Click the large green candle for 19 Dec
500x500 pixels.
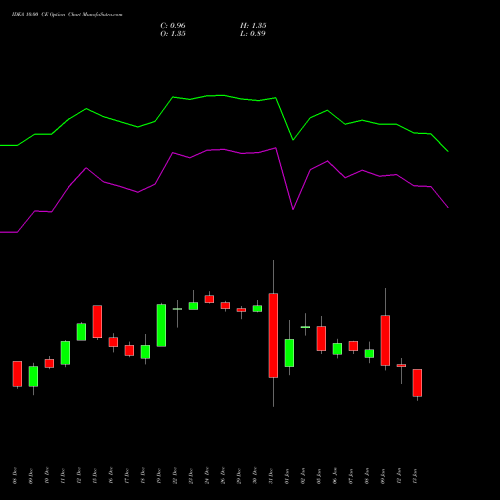[x=161, y=325]
